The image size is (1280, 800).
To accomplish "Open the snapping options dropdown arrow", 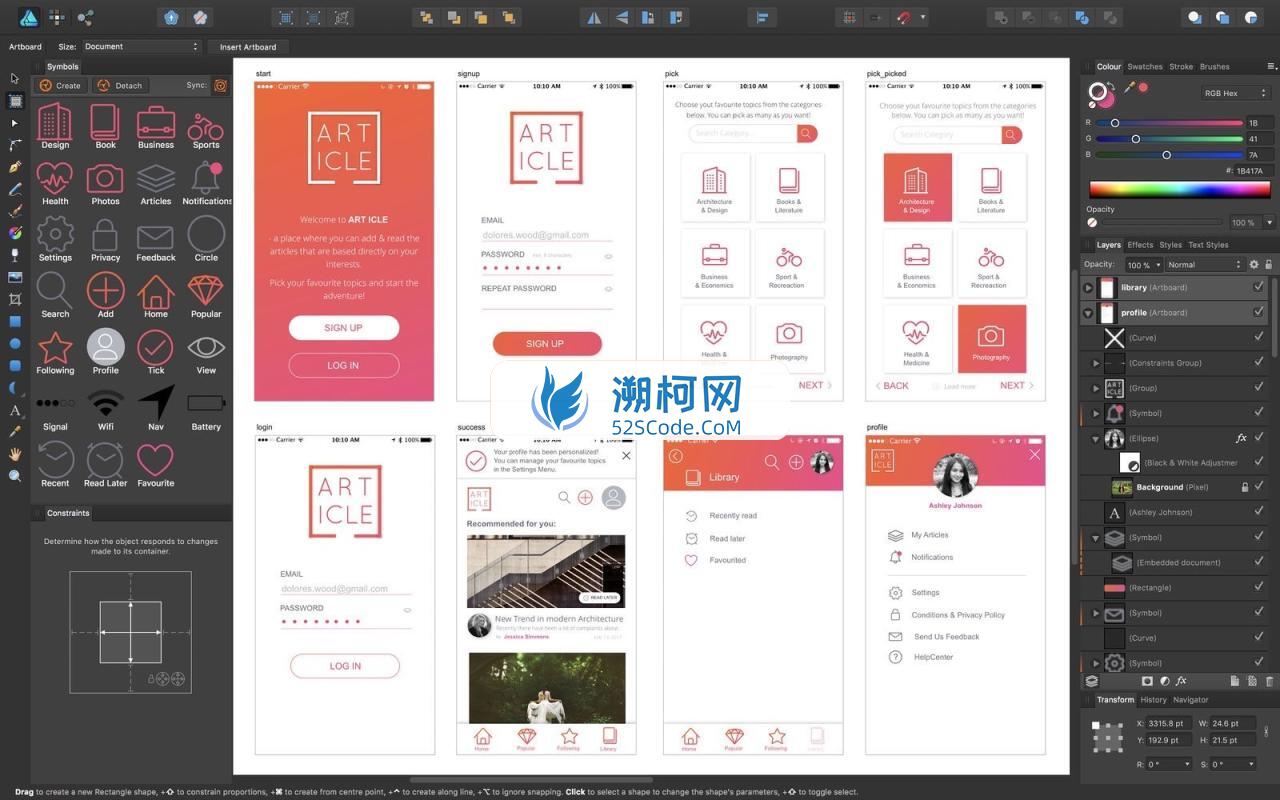I will tap(923, 17).
